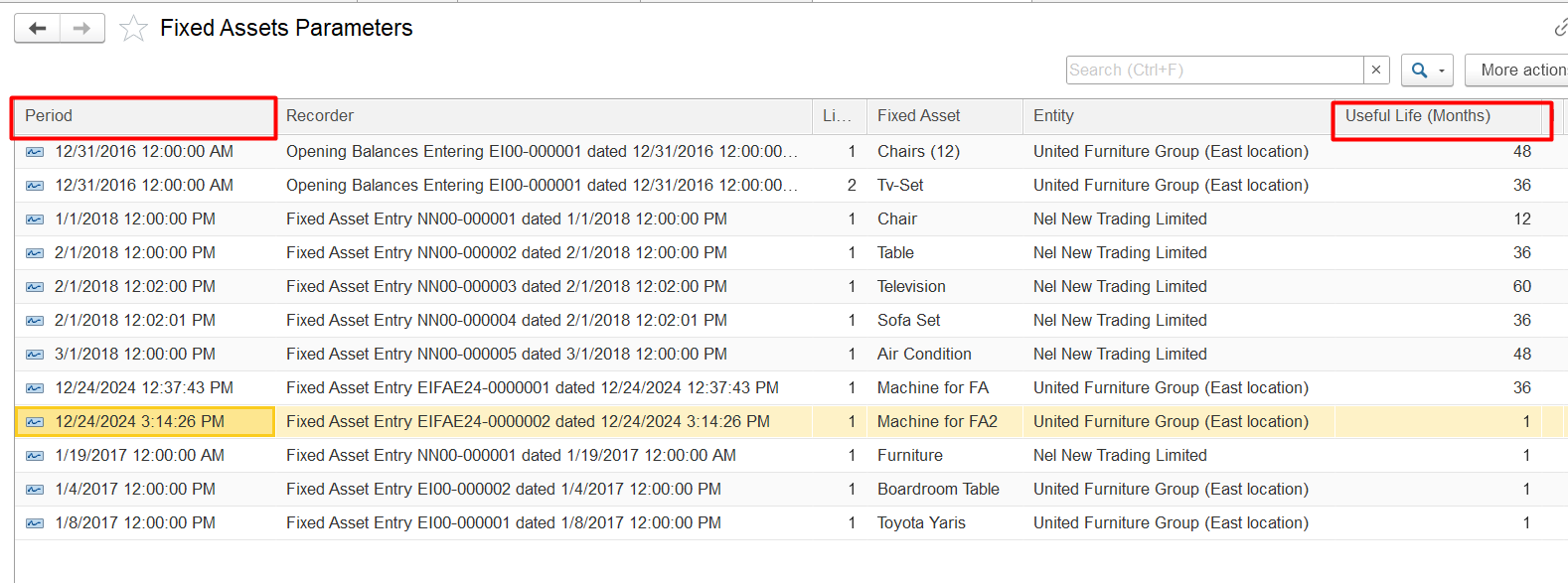
Task: Click fixed asset cell Toyota Yaris
Action: click(x=921, y=523)
